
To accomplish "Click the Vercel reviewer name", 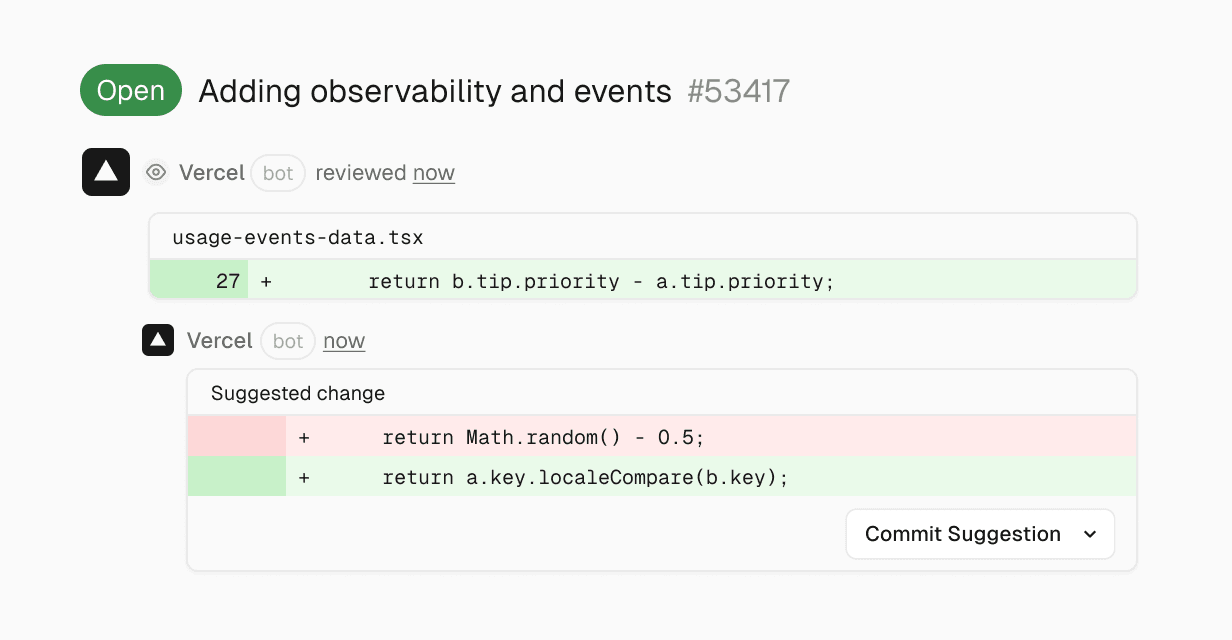I will click(x=212, y=173).
